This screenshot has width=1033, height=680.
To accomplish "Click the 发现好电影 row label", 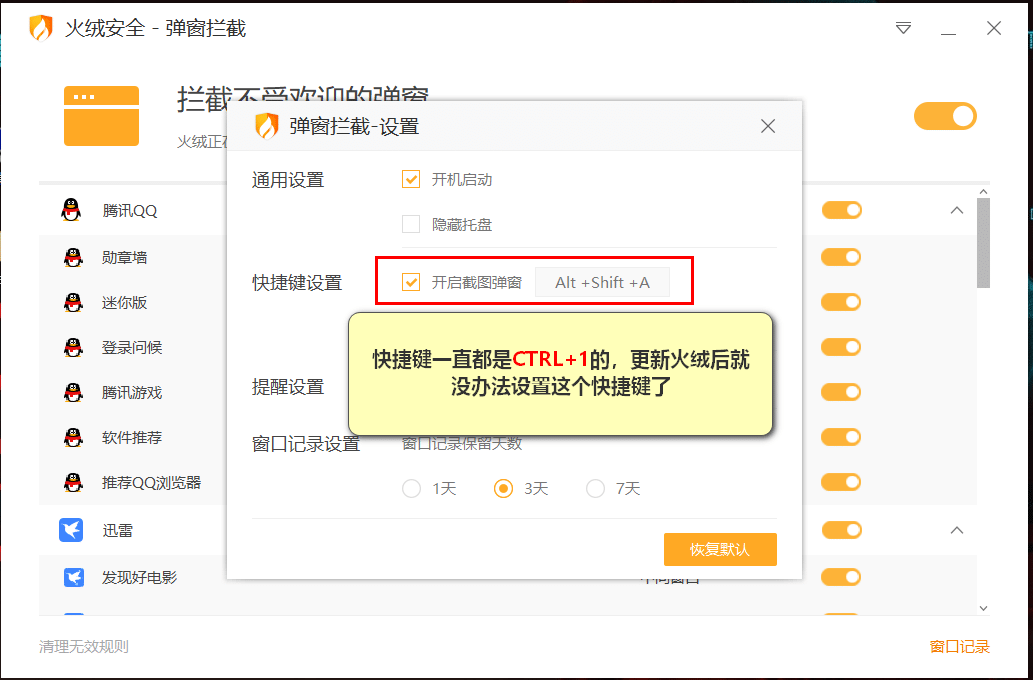I will point(140,578).
